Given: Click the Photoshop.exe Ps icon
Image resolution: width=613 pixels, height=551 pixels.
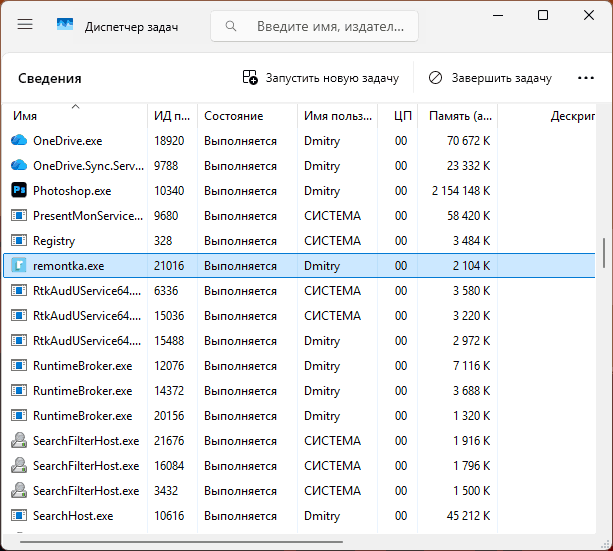Looking at the screenshot, I should [19, 190].
